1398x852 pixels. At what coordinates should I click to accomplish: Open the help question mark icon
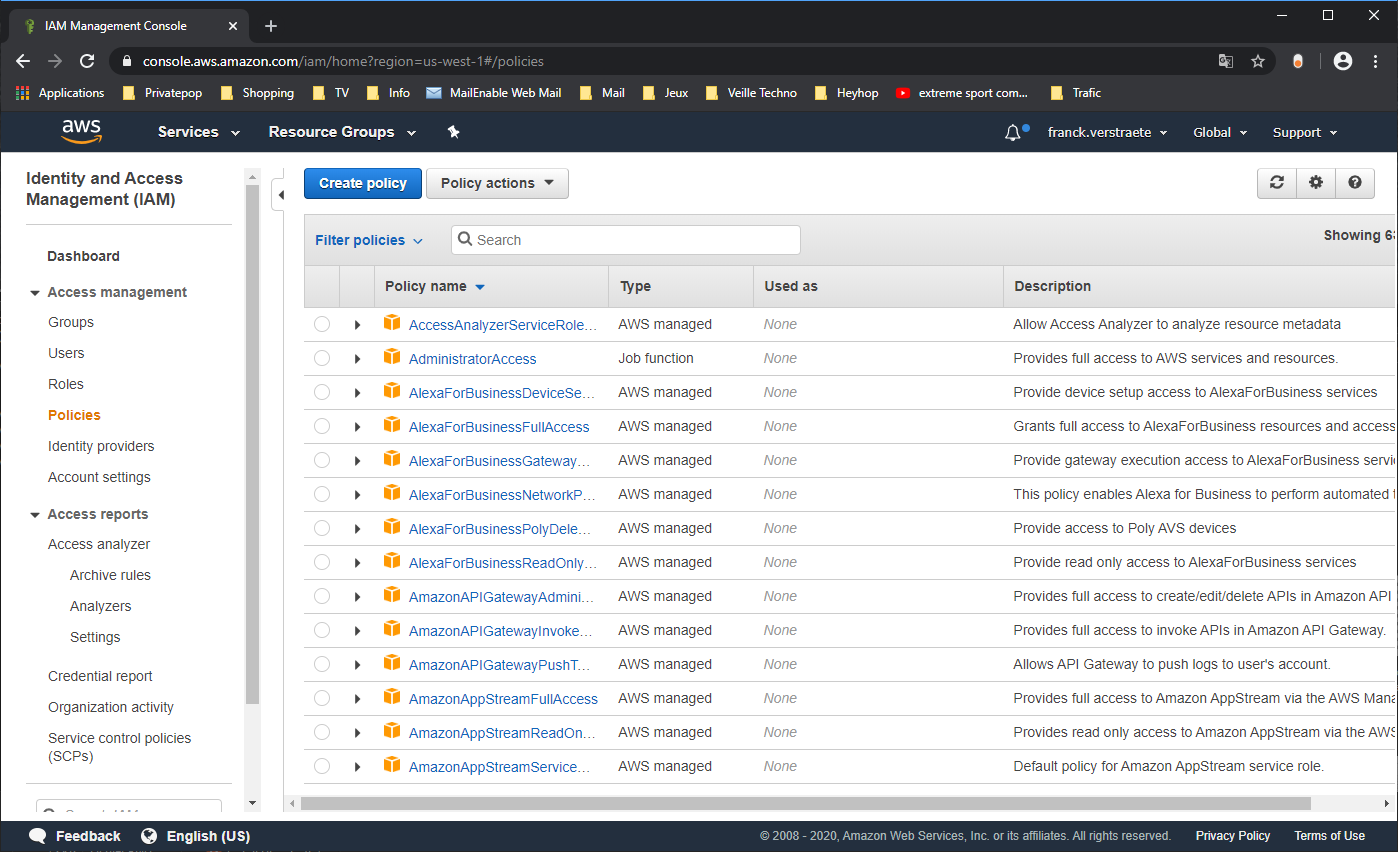tap(1355, 183)
